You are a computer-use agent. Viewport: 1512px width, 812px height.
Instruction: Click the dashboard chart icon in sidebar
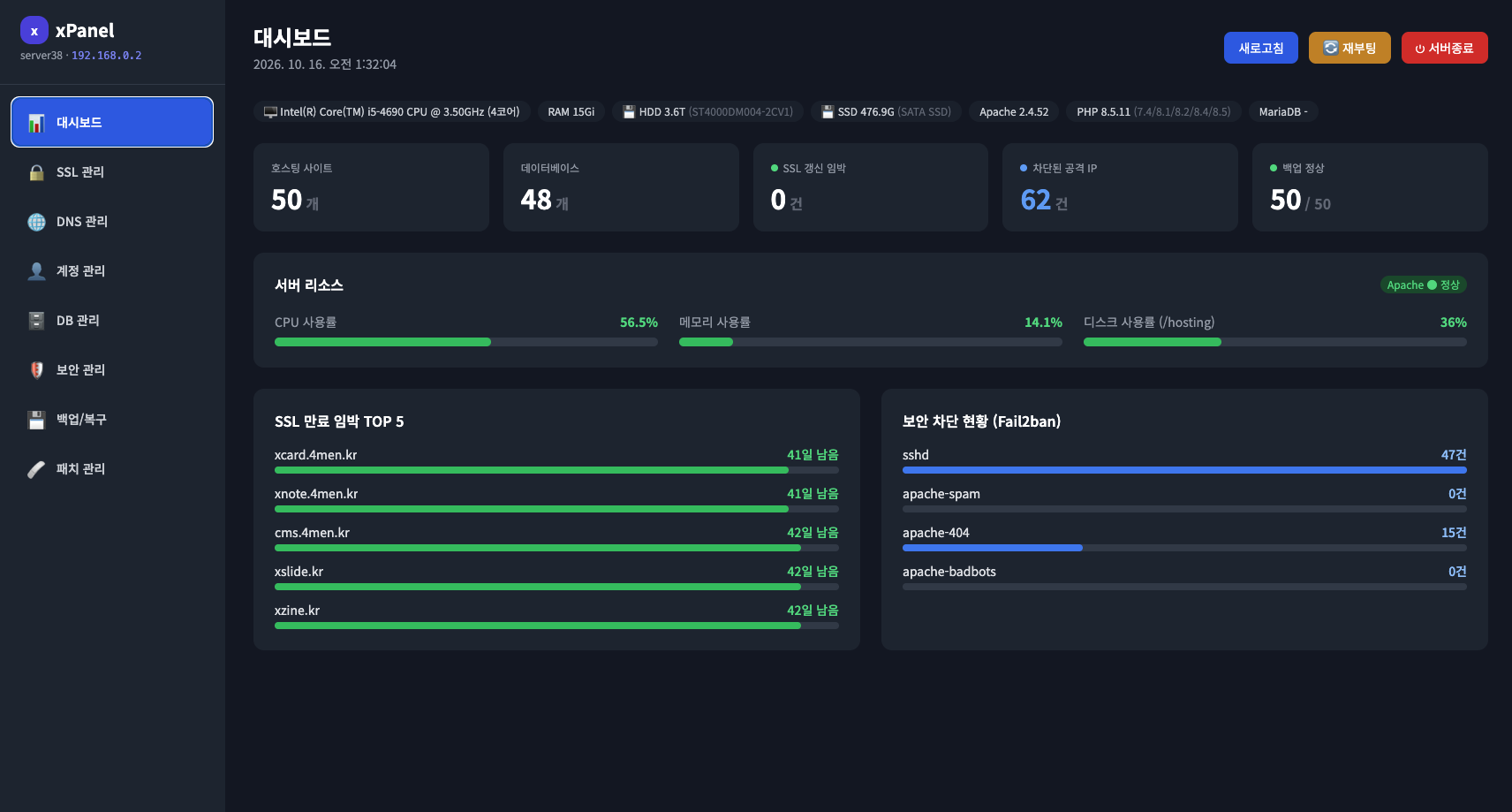pos(36,123)
